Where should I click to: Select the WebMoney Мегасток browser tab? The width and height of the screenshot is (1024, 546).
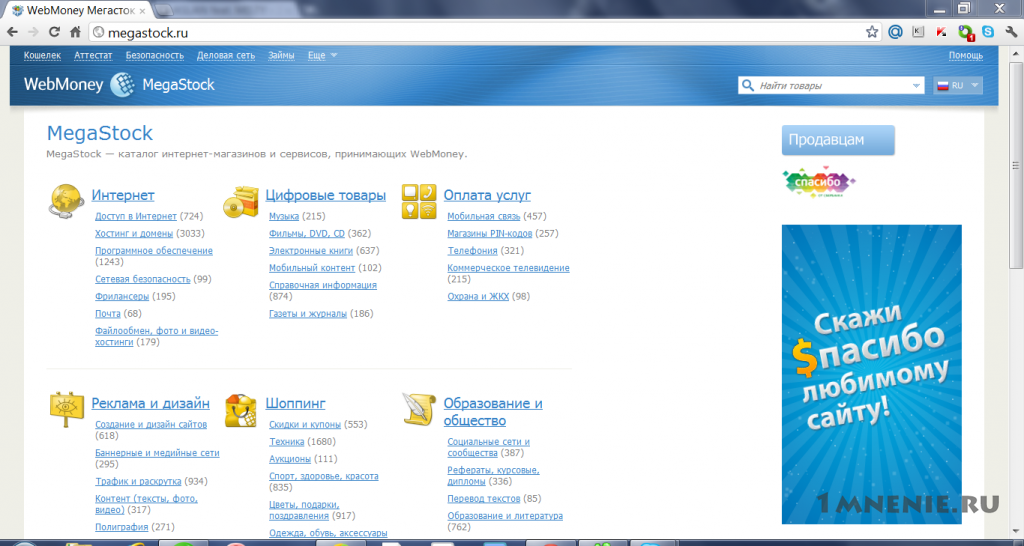(x=77, y=10)
